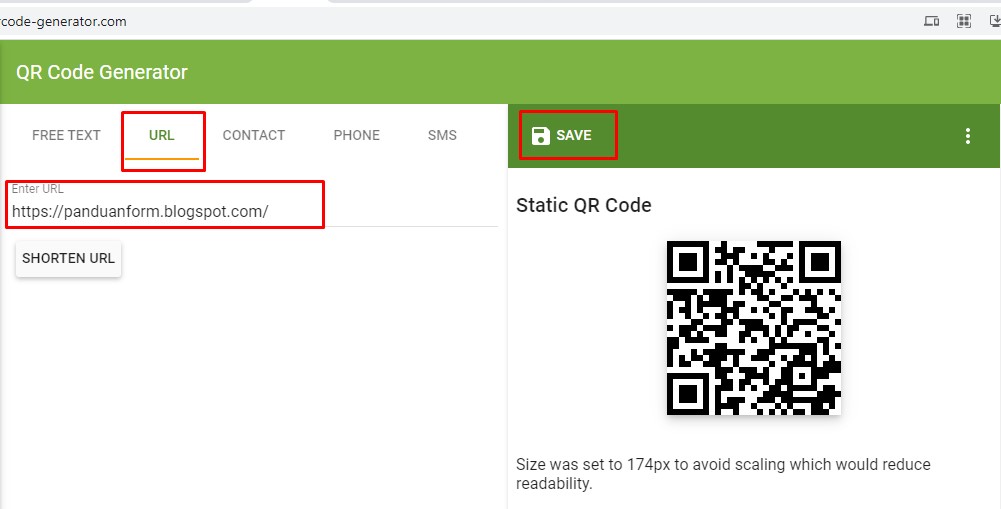The width and height of the screenshot is (1001, 509).
Task: Click the browser address bar URL text
Action: click(63, 21)
